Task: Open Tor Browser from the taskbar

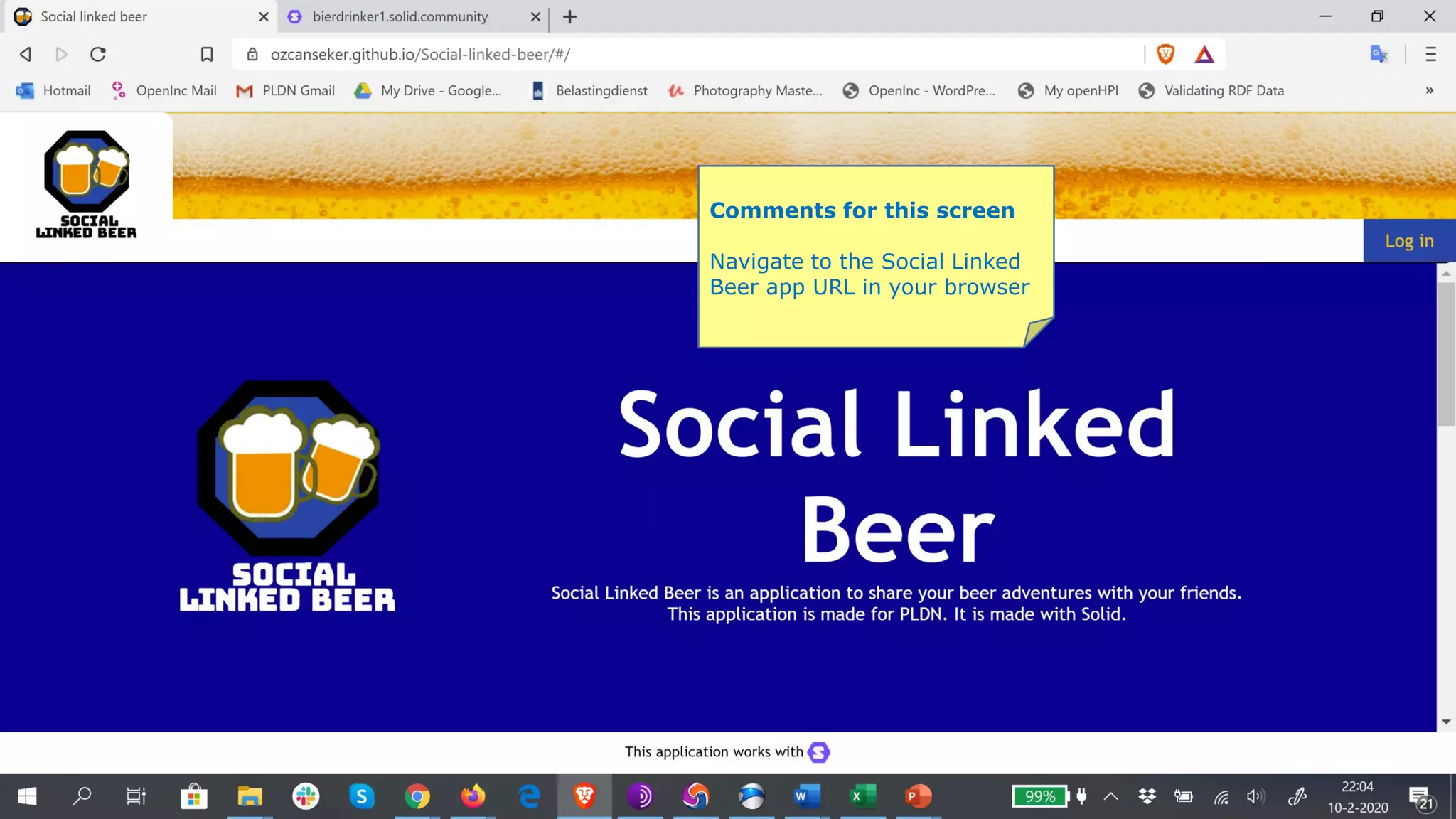Action: pyautogui.click(x=640, y=796)
